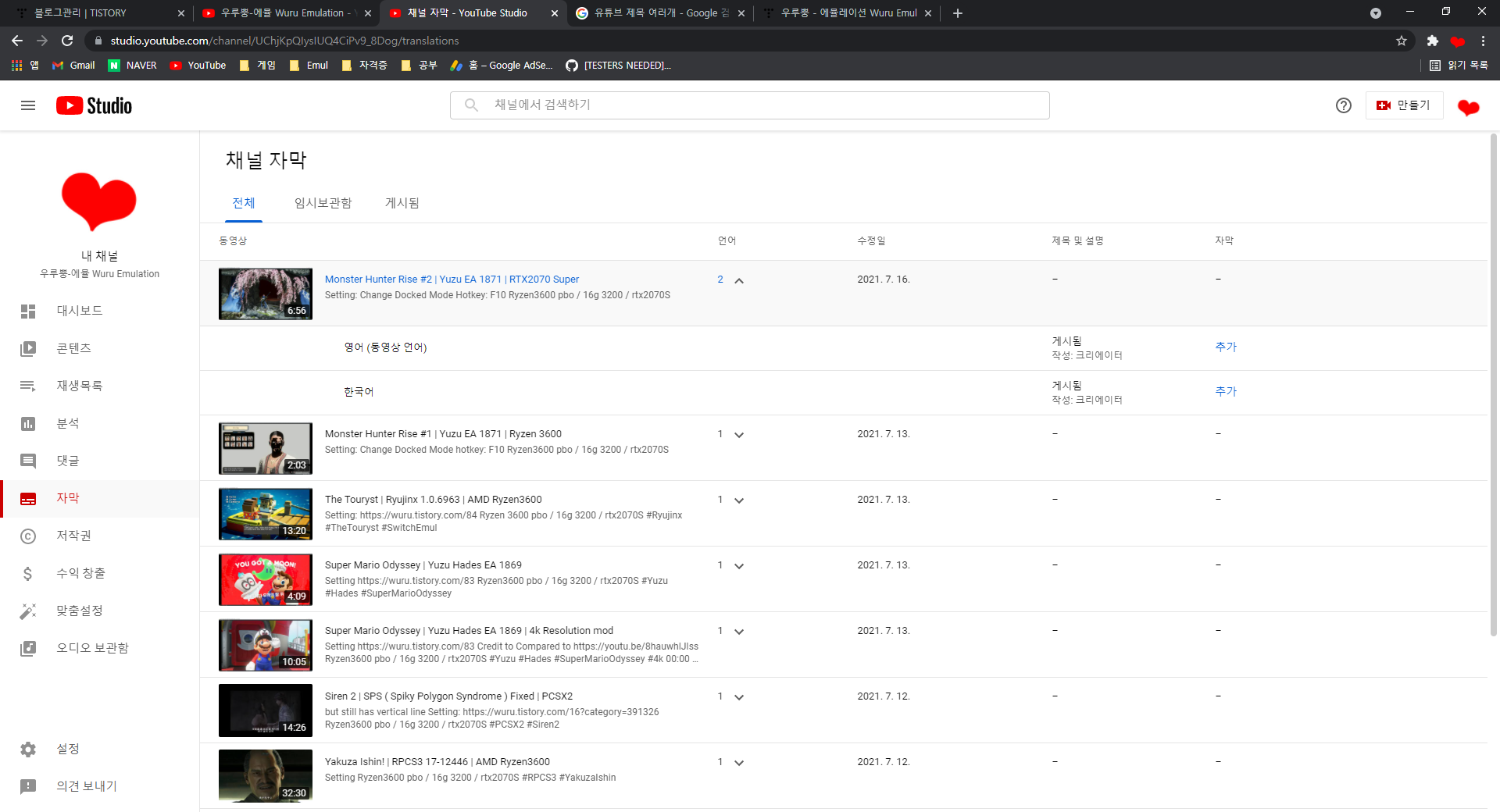Click the 언어 column header

pos(727,240)
